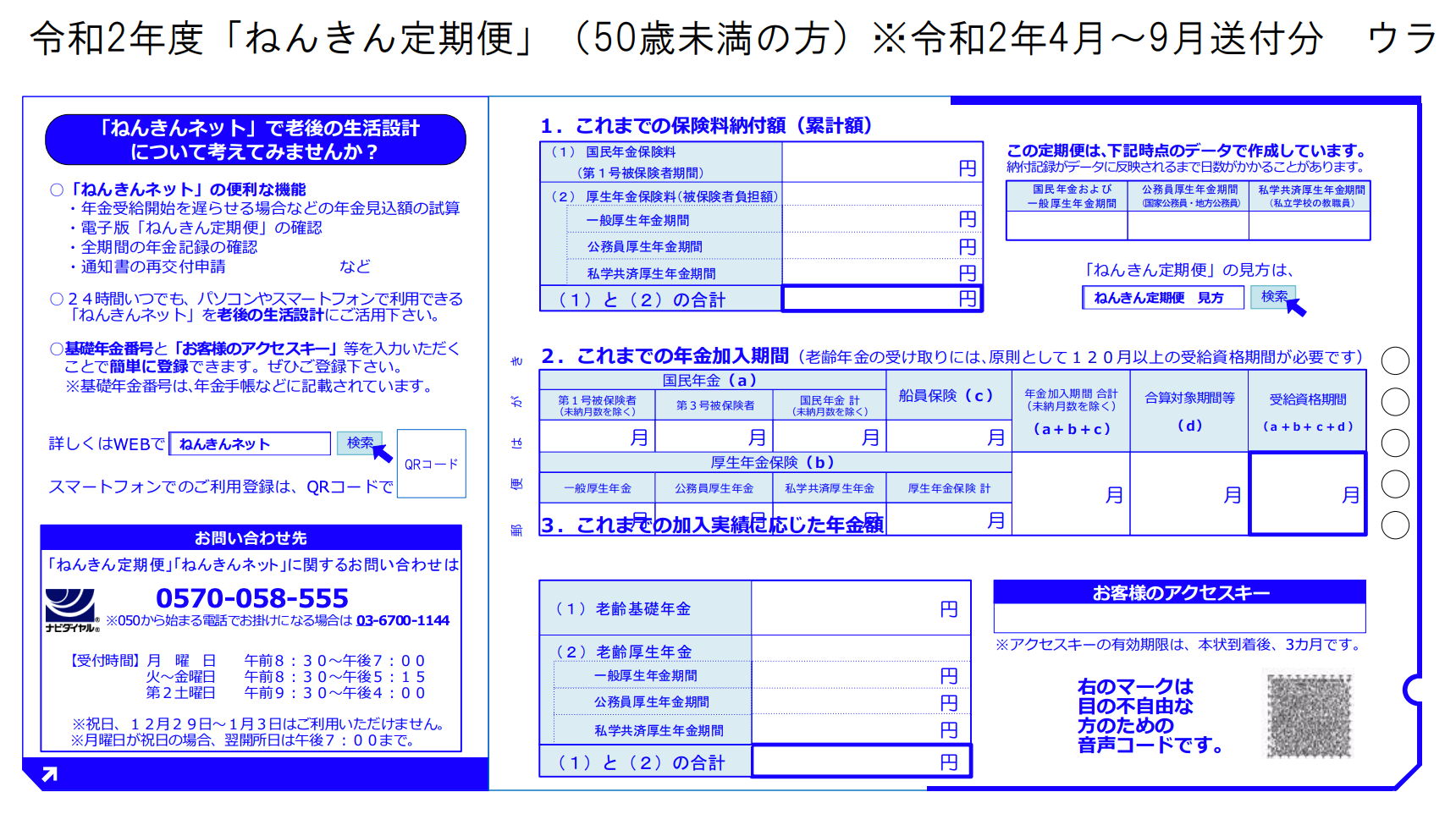Click 私学共済厚生年金期間(私立学校の教職員) column header

(x=1310, y=196)
